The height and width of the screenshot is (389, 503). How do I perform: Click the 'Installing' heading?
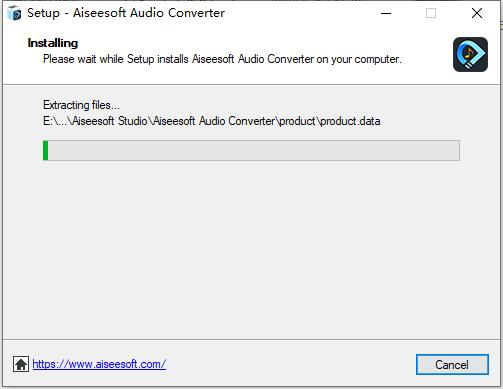53,43
